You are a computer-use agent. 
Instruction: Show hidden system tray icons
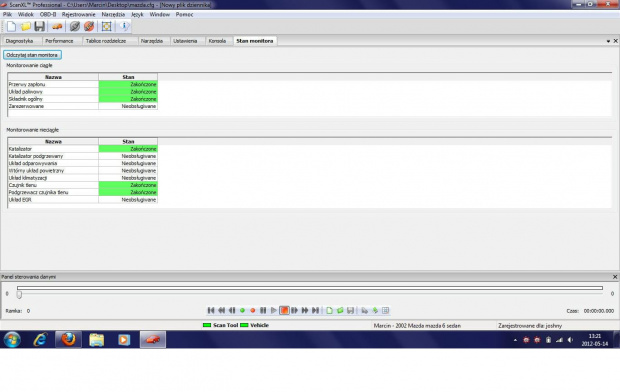[x=515, y=340]
